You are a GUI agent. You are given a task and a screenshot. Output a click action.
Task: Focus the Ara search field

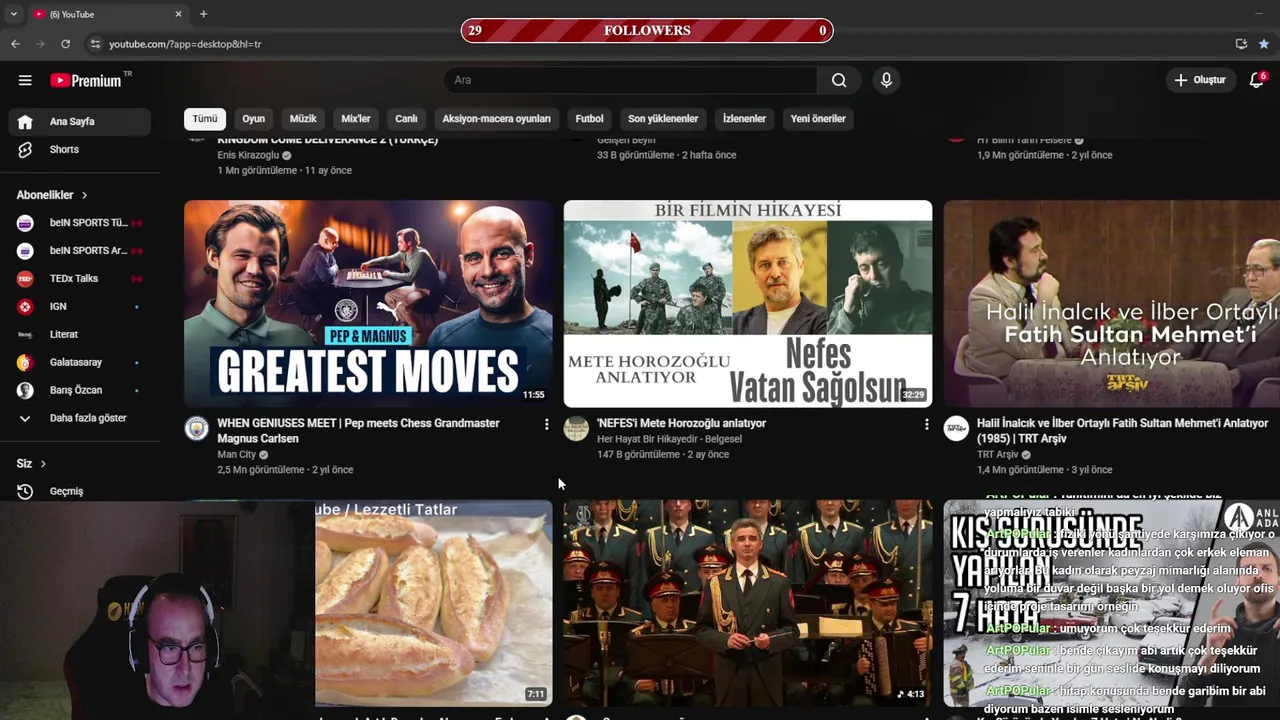pos(630,80)
